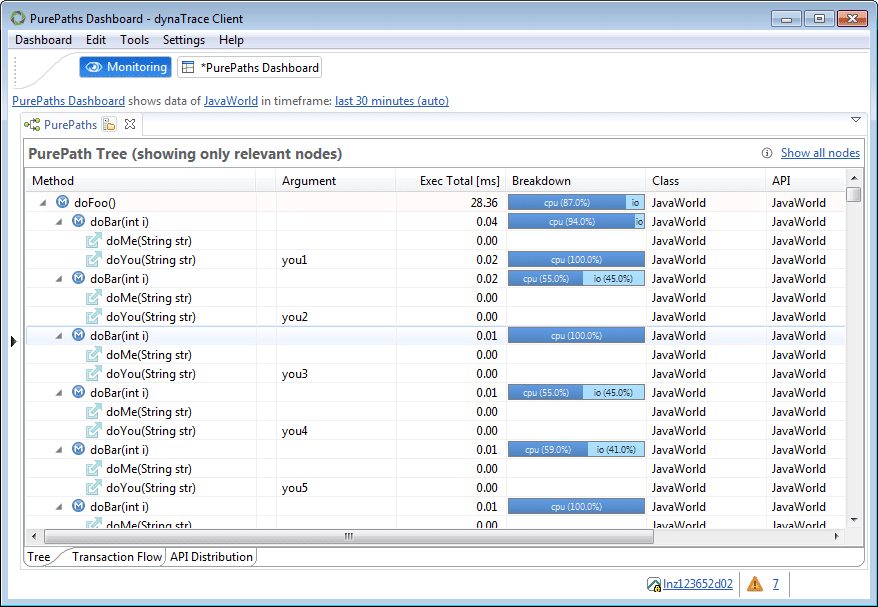Click the info icon beside Show all nodes

pyautogui.click(x=767, y=153)
